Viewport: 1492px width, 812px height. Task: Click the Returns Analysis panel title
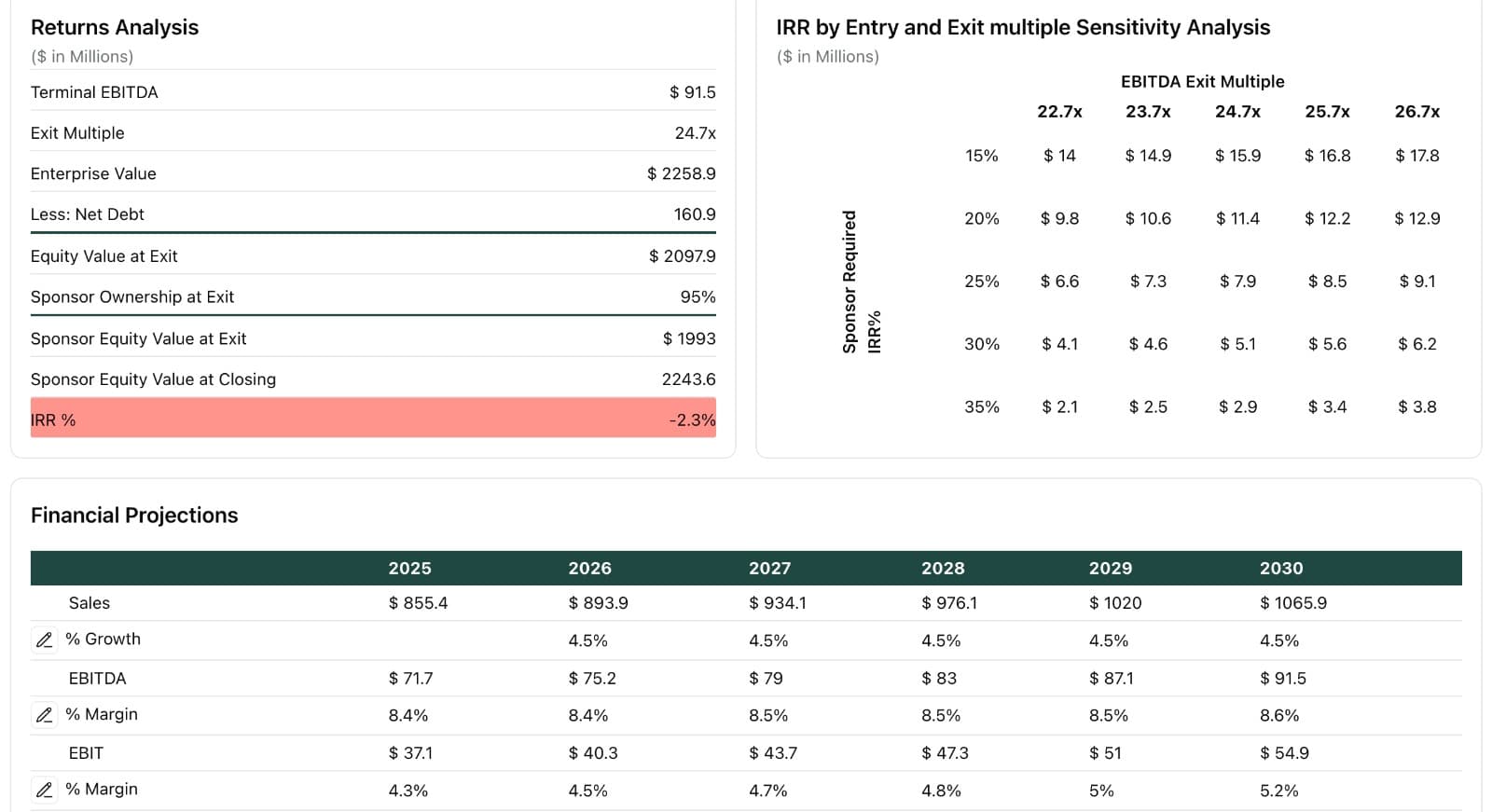tap(115, 27)
